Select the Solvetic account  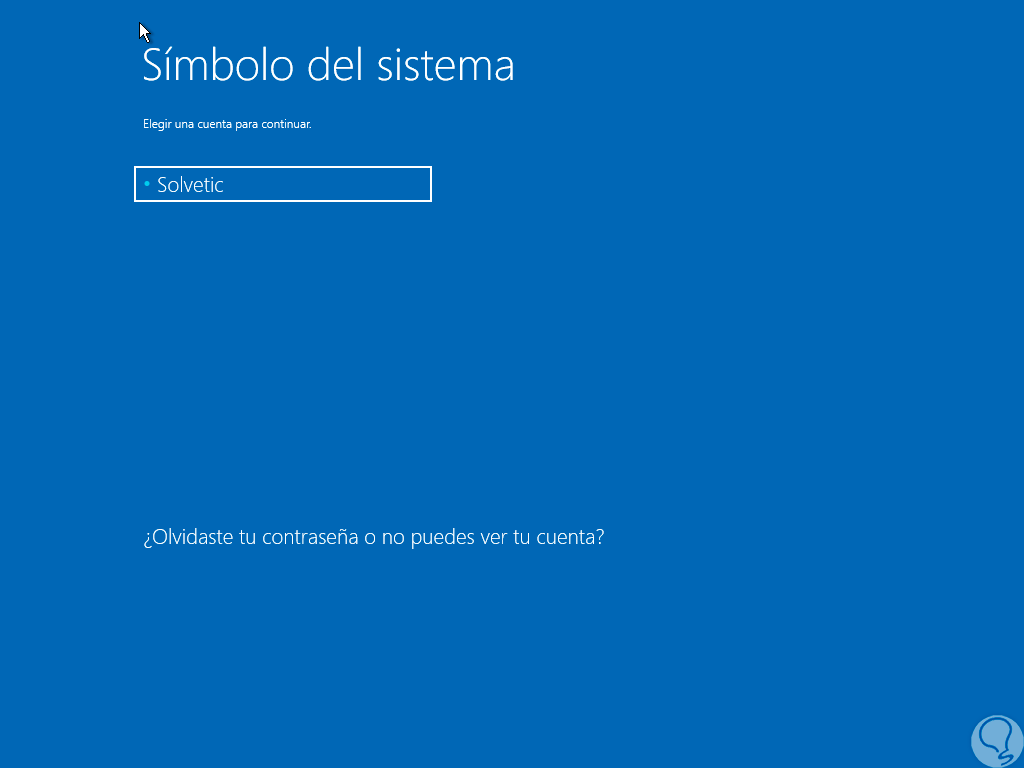282,185
